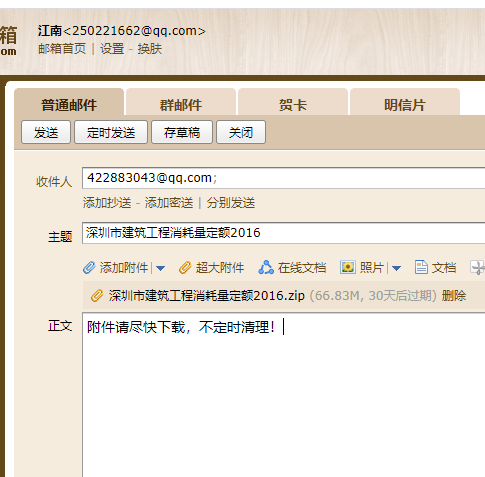This screenshot has height=477, width=485.
Task: Click the 收件人 label
Action: [x=54, y=182]
